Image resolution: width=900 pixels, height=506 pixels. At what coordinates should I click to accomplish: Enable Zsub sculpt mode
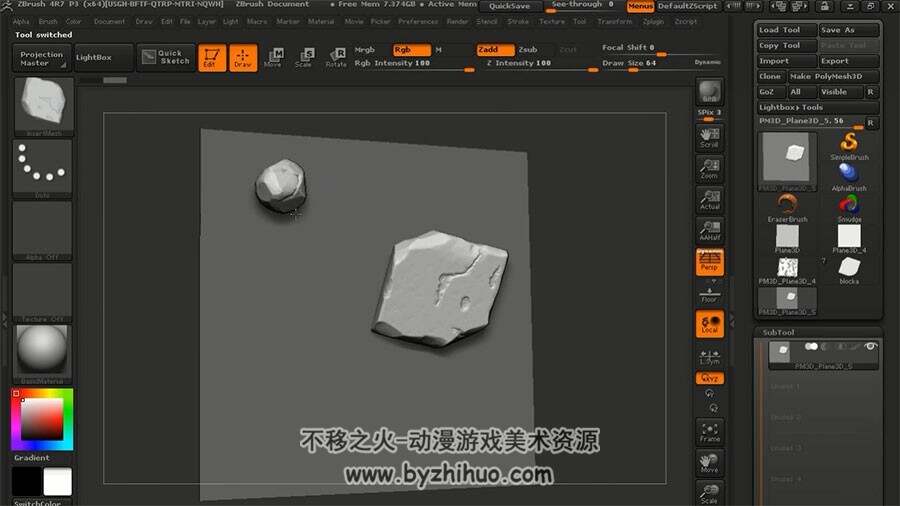[x=528, y=50]
